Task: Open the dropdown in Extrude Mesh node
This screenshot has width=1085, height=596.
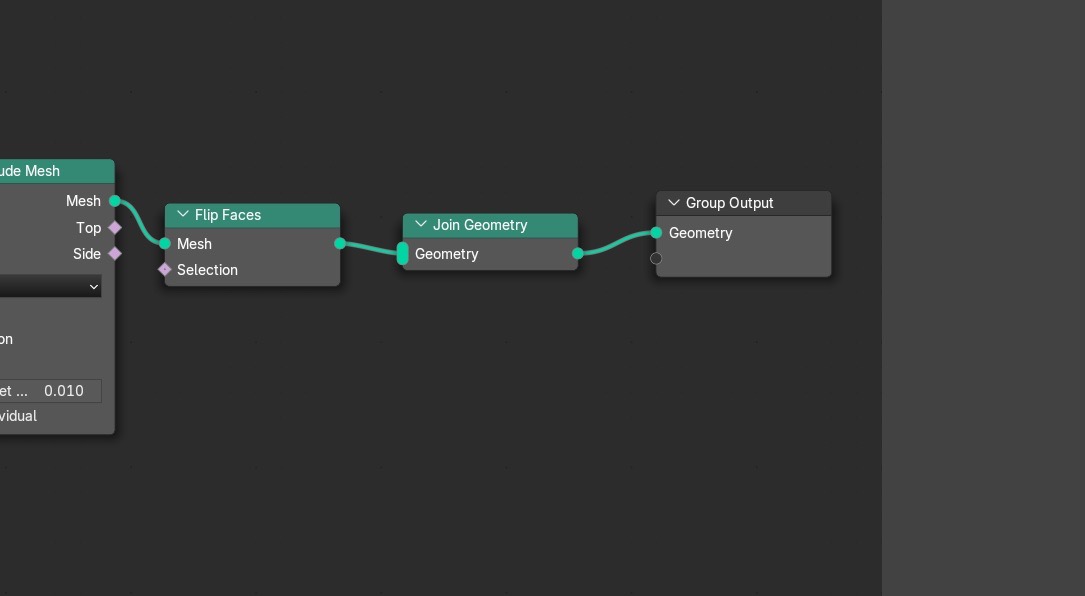Action: (51, 287)
